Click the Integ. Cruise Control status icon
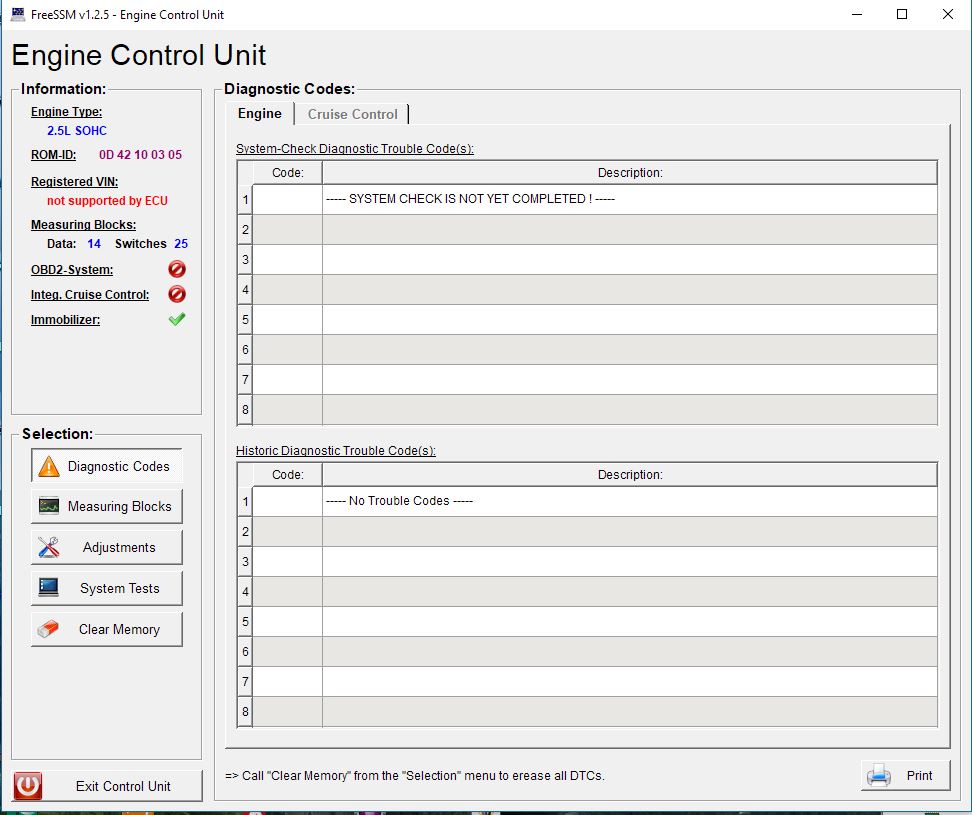Image resolution: width=972 pixels, height=815 pixels. coord(177,295)
